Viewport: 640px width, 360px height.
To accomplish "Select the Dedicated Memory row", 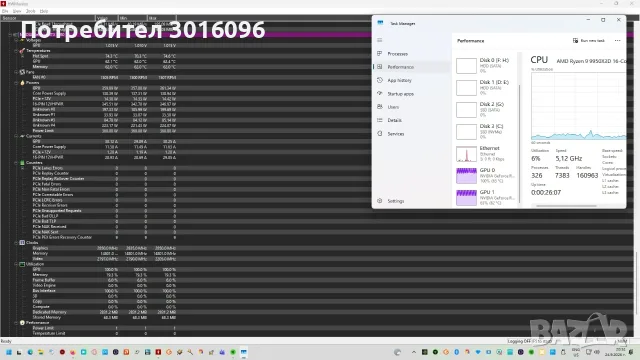I will (104, 312).
